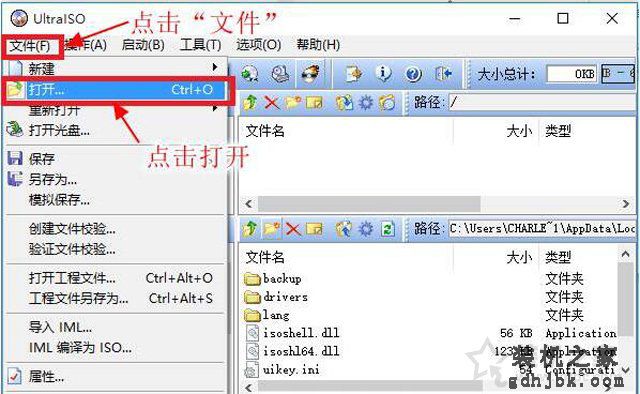Click the exit door icon in toolbar

point(444,74)
